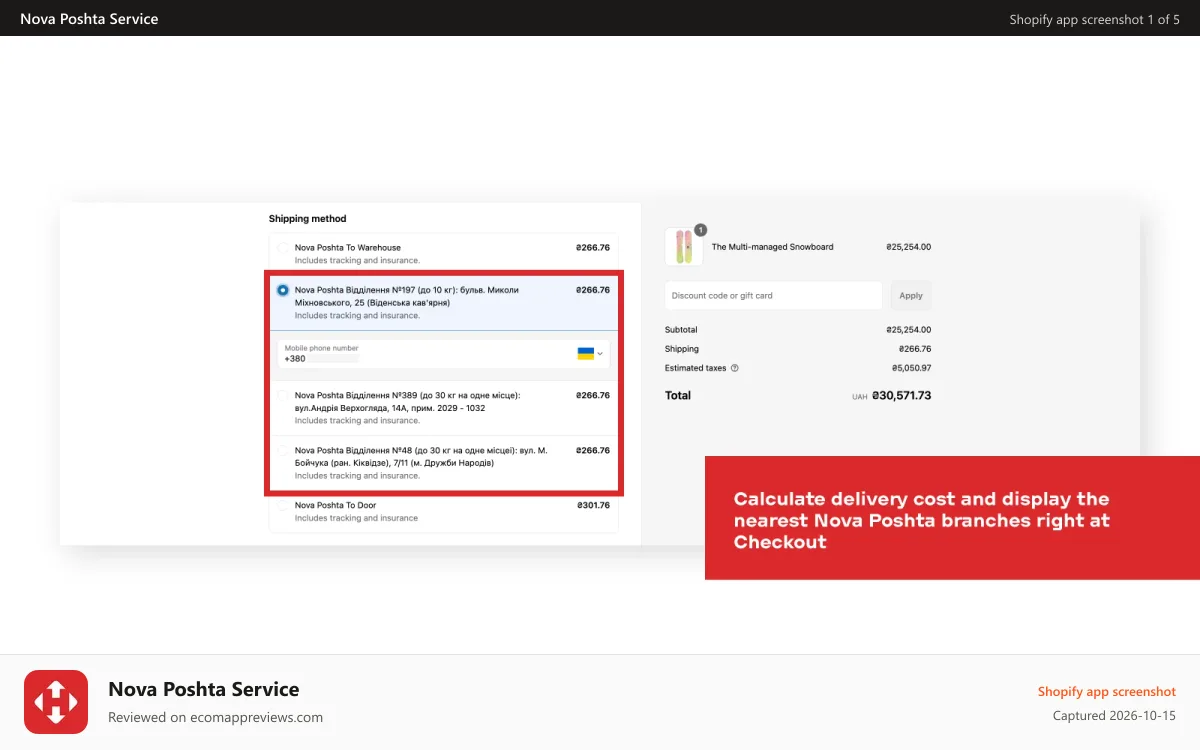Click 'Nova Poshta Service' title in top bar

[89, 19]
